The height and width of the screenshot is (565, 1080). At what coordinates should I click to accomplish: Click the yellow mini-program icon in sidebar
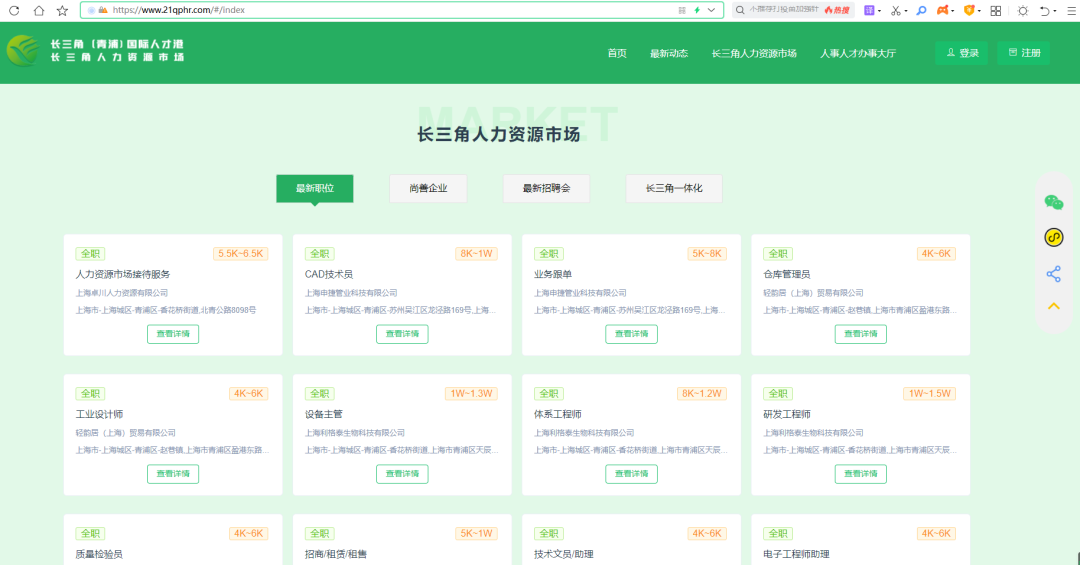[1054, 238]
